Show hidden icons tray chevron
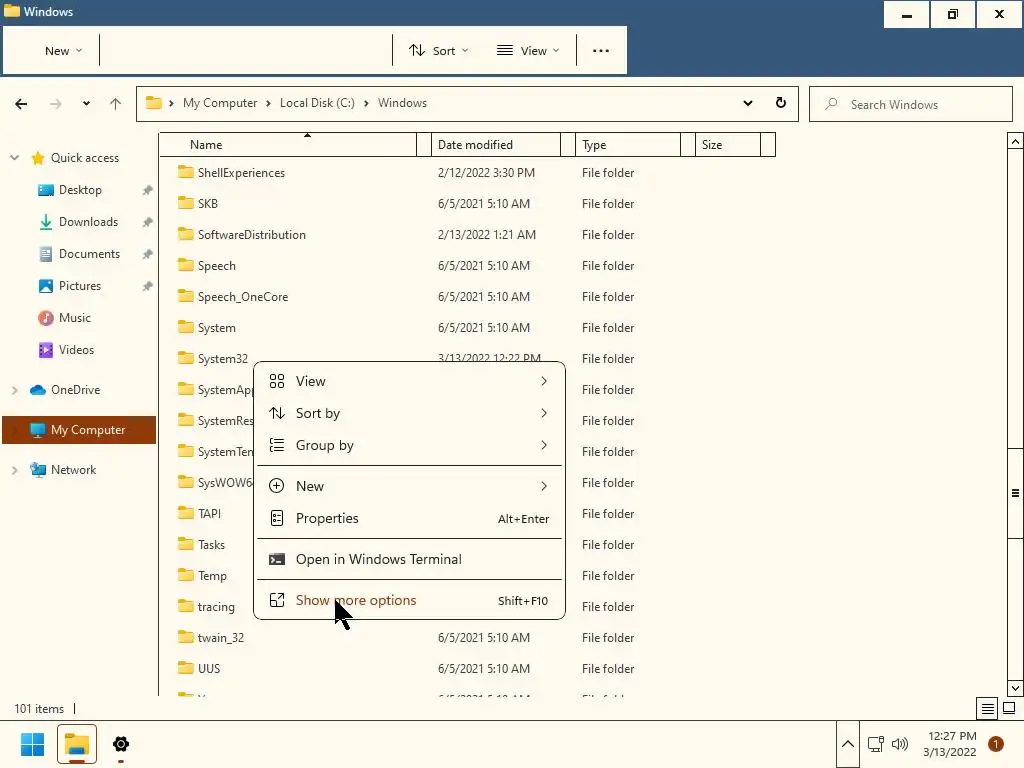1024x768 pixels. [x=848, y=744]
